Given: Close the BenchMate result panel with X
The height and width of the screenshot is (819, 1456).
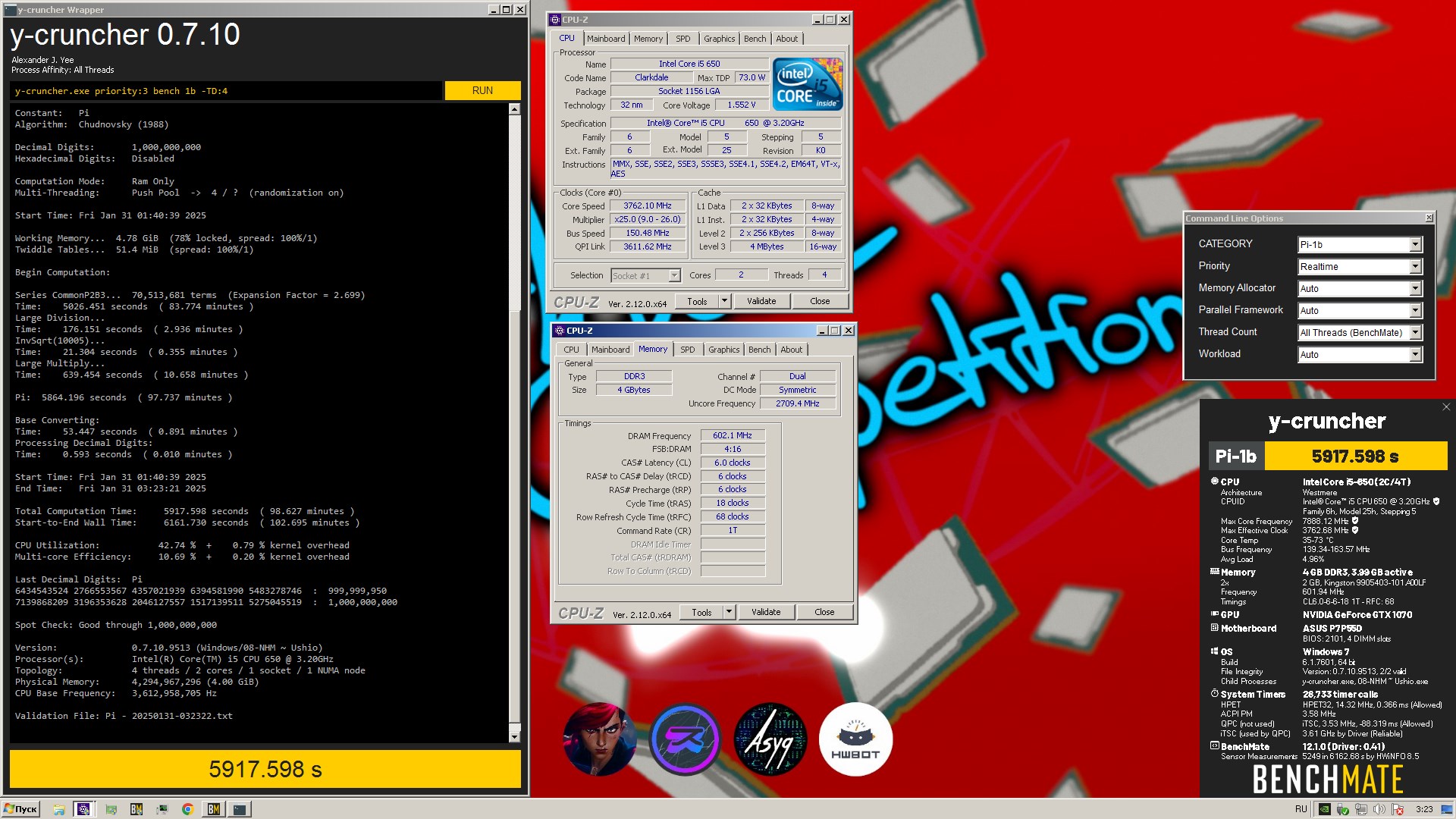Looking at the screenshot, I should pyautogui.click(x=1446, y=407).
